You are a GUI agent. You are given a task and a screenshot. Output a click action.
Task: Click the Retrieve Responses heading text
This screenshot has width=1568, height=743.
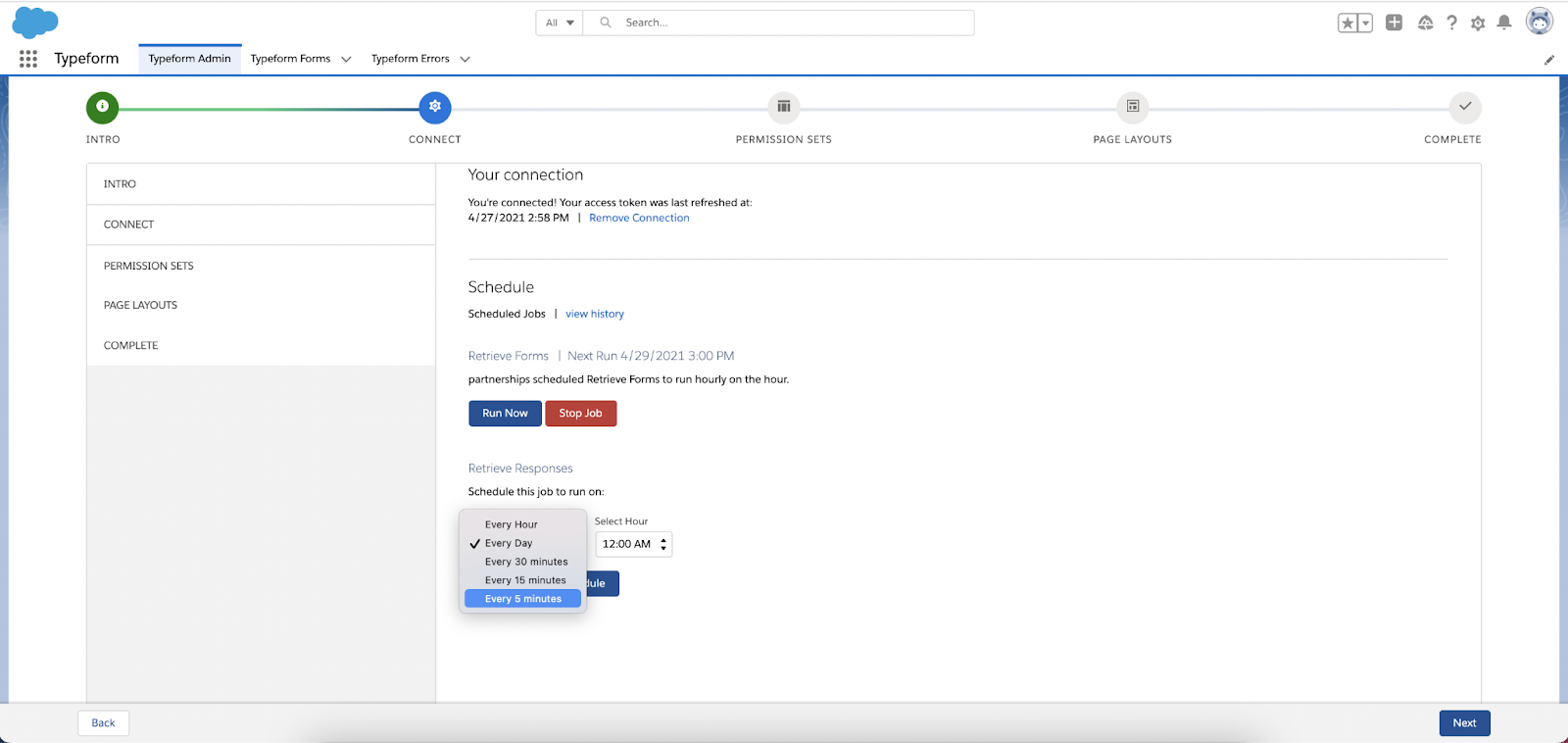(520, 469)
